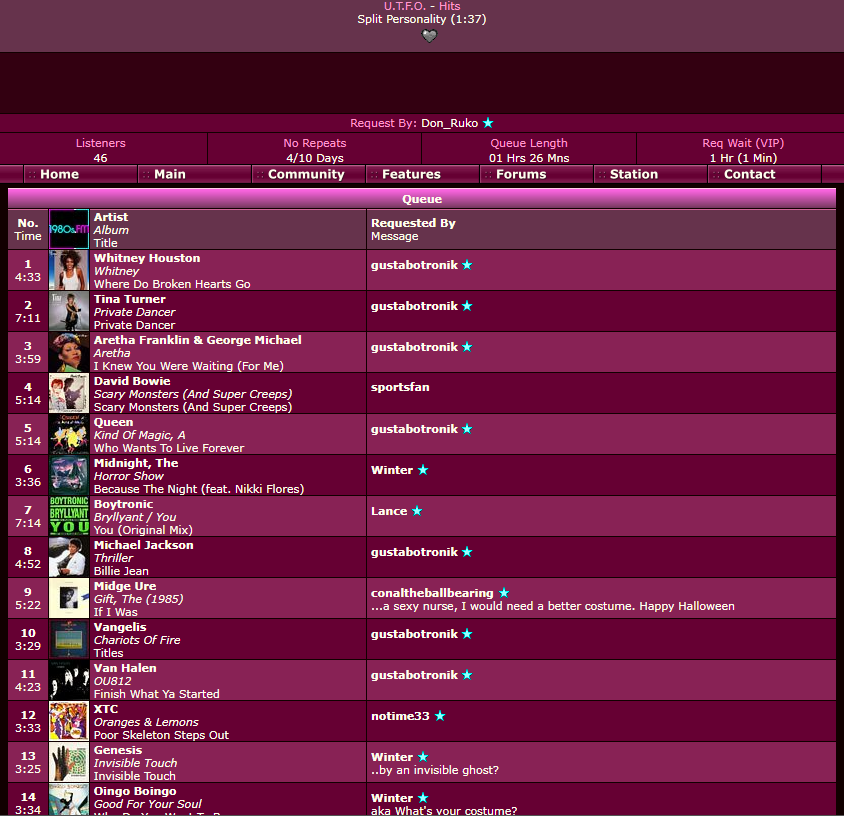
Task: Expand the Community menu
Action: point(306,174)
